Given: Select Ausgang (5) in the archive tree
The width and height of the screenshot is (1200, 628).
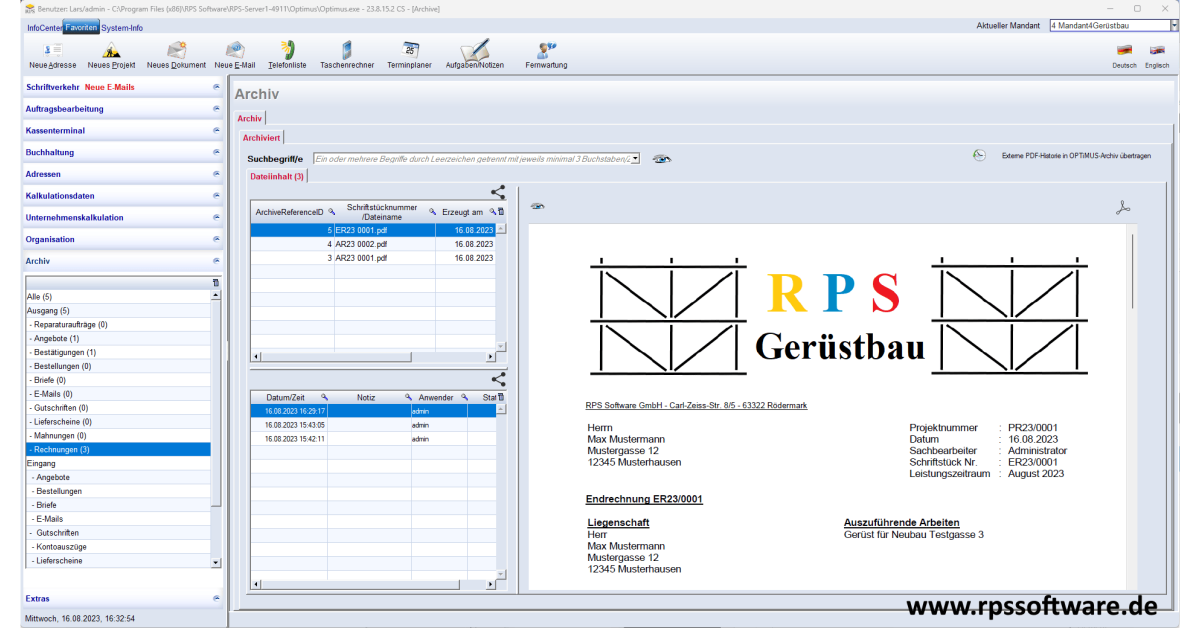Looking at the screenshot, I should click(118, 311).
